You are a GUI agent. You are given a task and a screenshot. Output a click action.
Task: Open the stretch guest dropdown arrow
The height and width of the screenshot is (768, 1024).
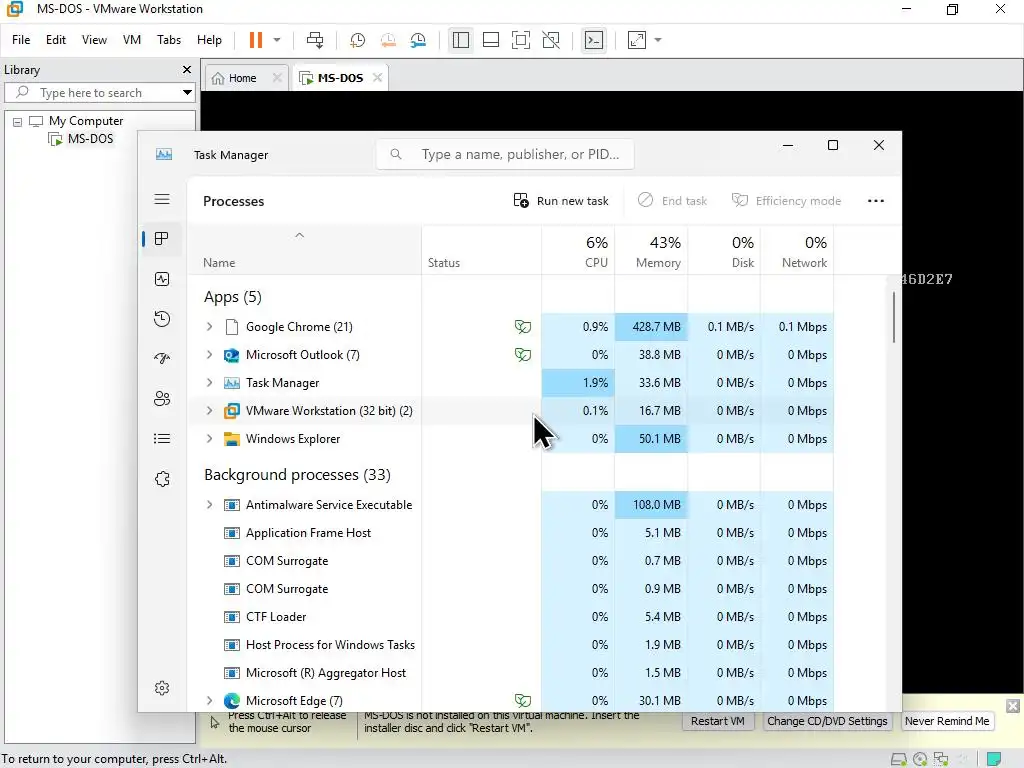click(658, 40)
